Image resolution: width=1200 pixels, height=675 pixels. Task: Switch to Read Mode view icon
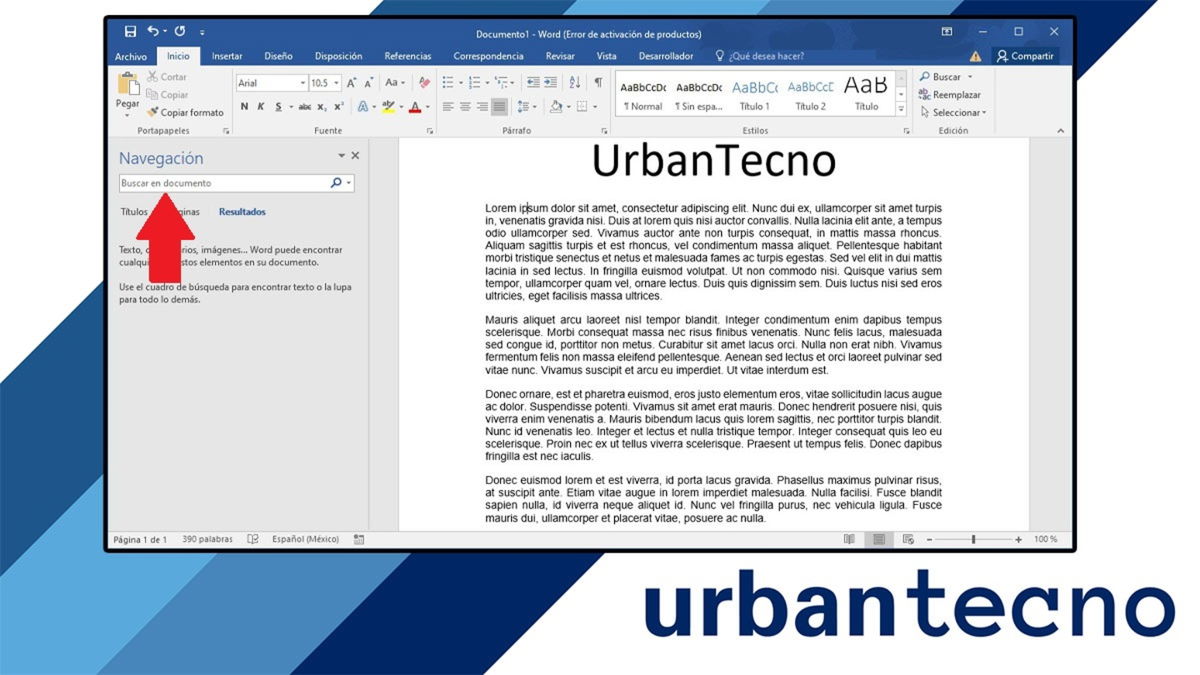pos(850,539)
